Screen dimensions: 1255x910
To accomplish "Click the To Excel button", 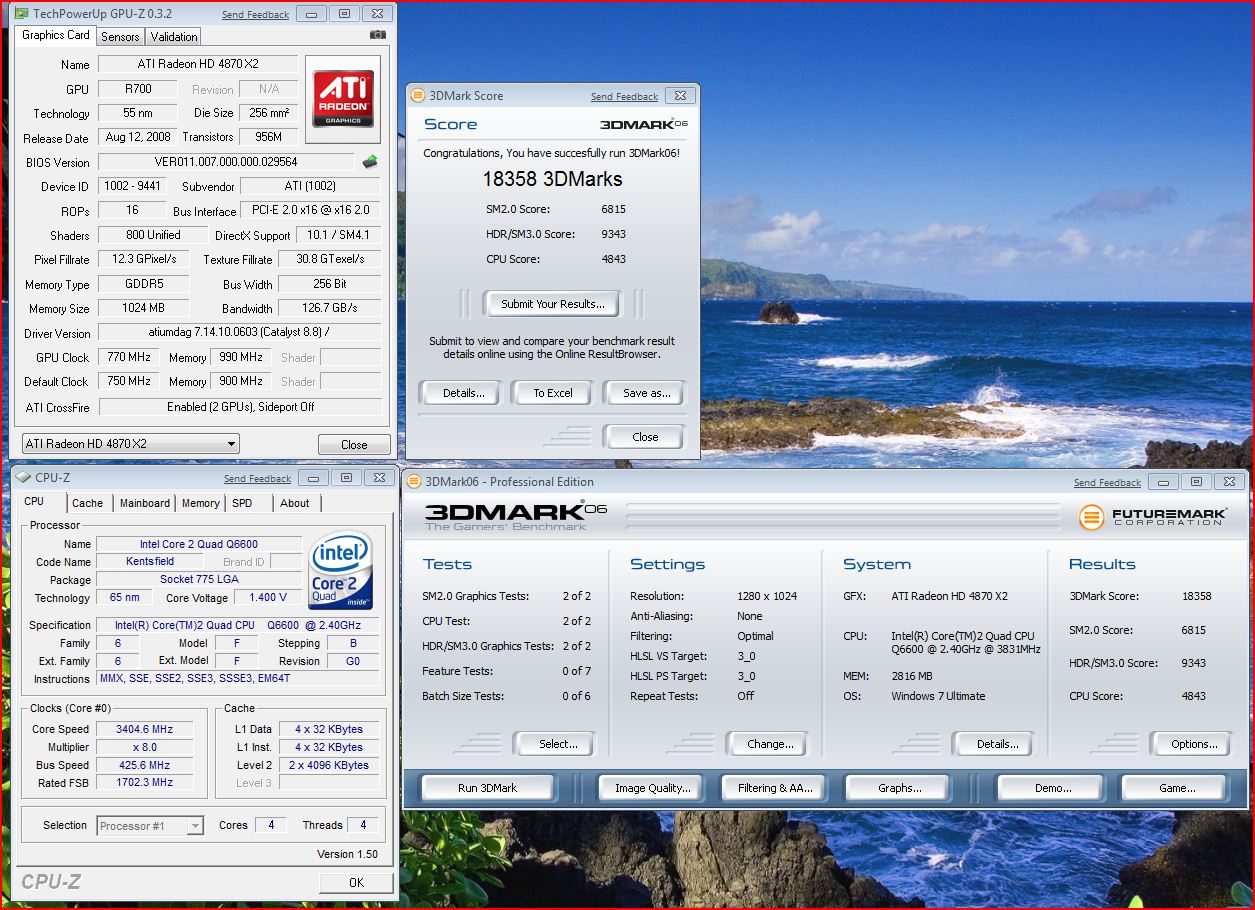I will pyautogui.click(x=553, y=393).
